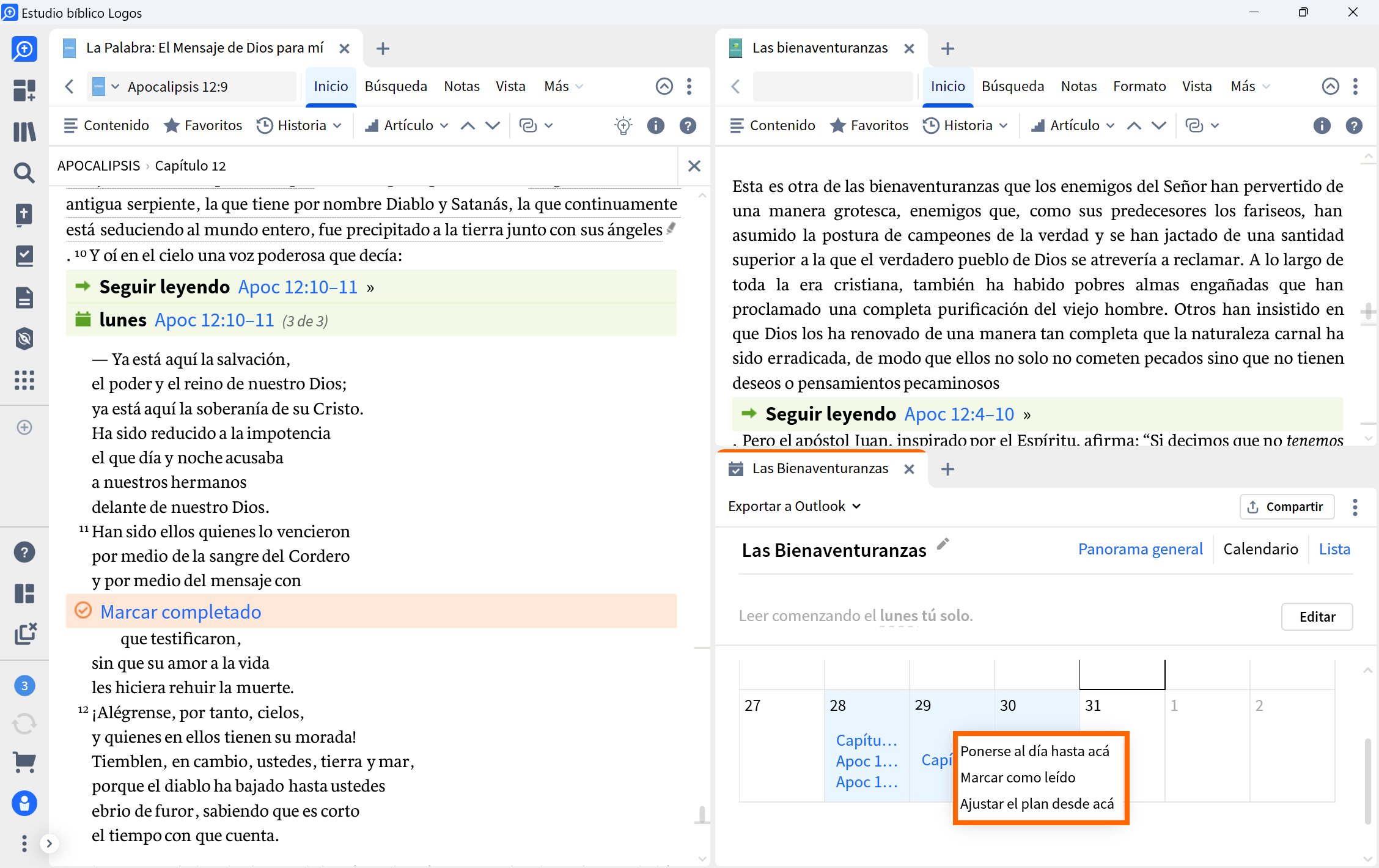Click the lightbulb visual filters icon
Image resolution: width=1379 pixels, height=868 pixels.
(x=623, y=125)
